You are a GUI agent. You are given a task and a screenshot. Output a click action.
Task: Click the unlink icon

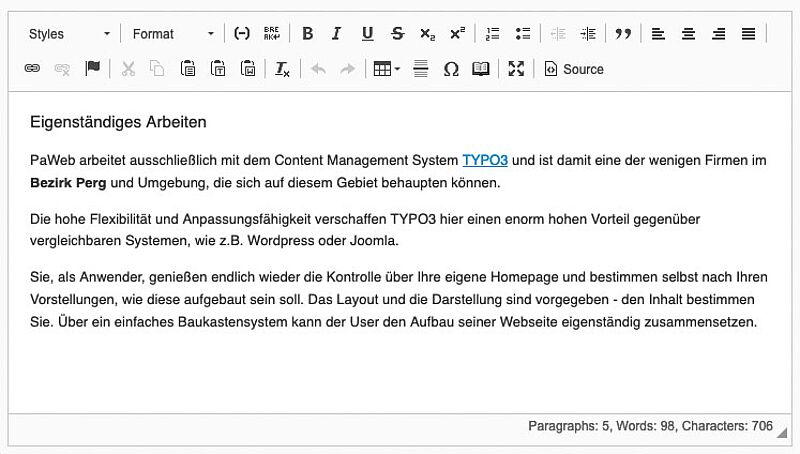(x=62, y=68)
